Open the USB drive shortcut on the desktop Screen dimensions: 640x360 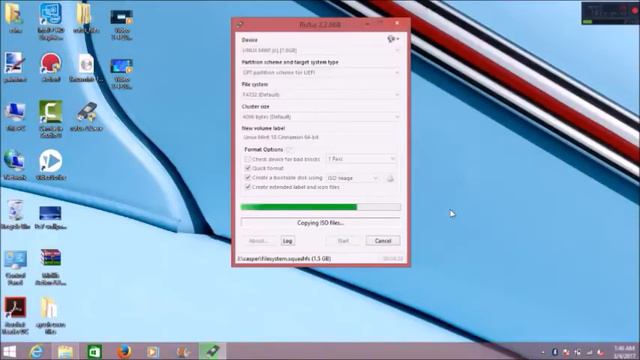pos(86,117)
